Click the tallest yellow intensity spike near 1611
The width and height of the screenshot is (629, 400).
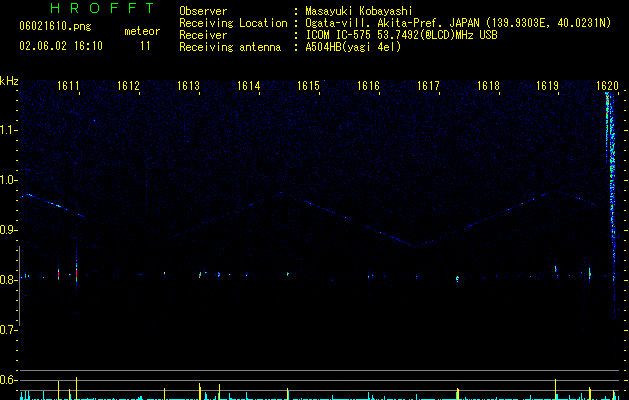click(76, 388)
